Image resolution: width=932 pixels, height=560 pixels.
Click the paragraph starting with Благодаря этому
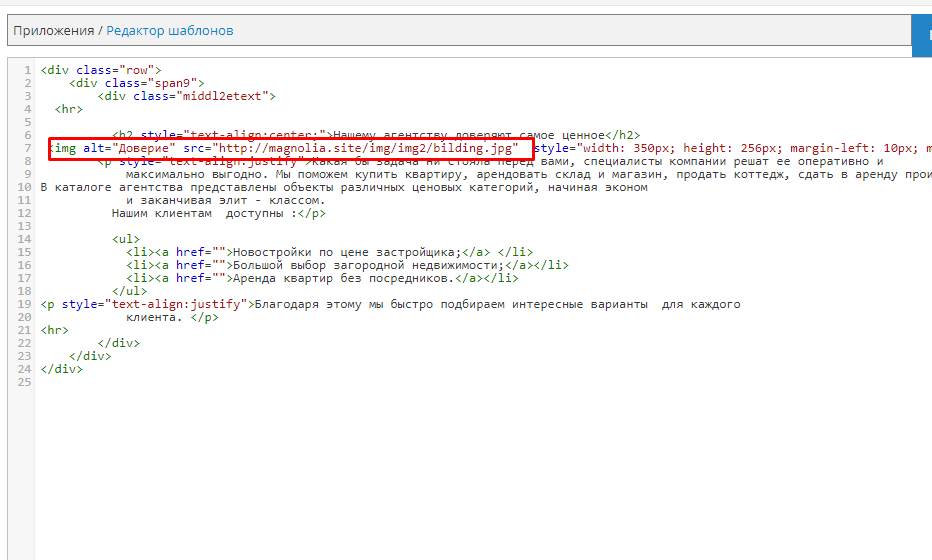390,304
